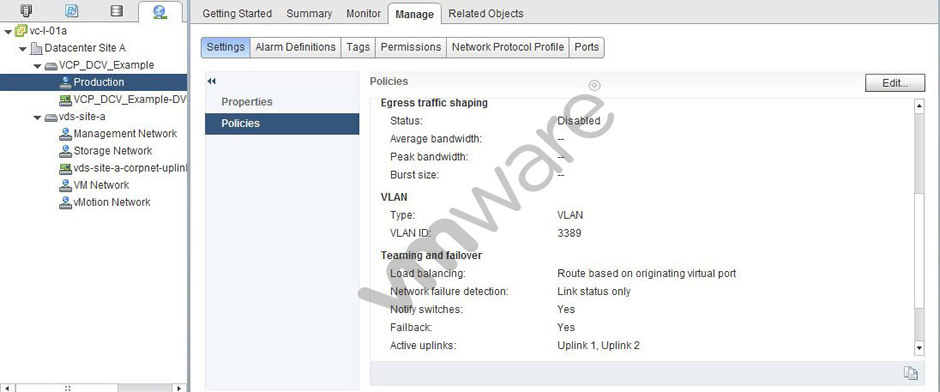This screenshot has height=392, width=940.
Task: Open the Network Protocol Profile sub-tab
Action: pos(508,47)
